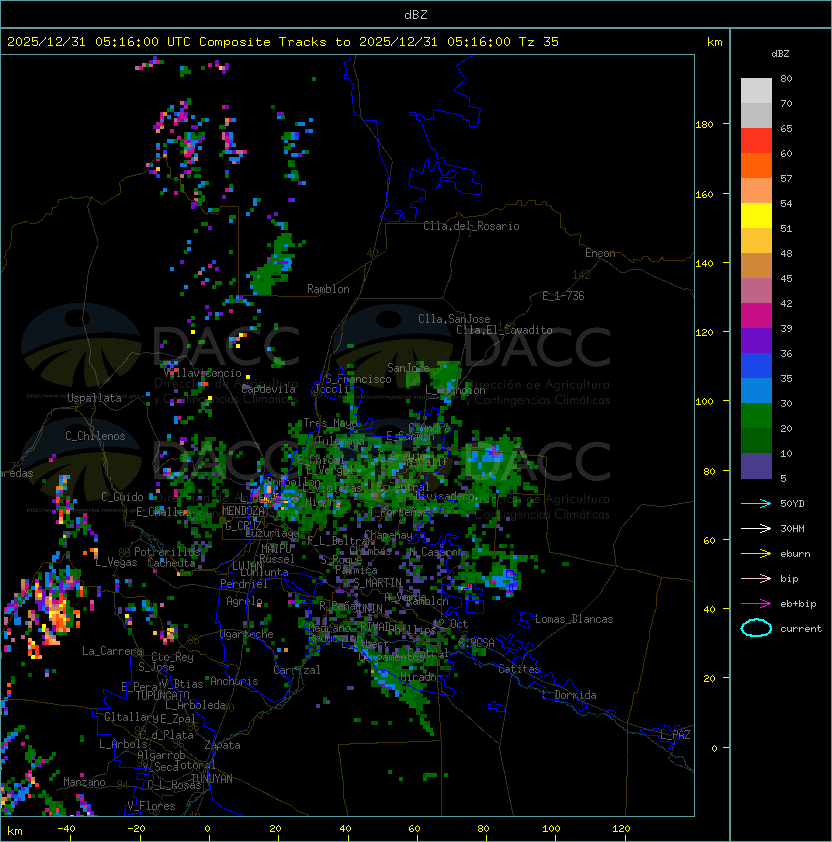
Task: Click the 'Zapata' place label
Action: tap(222, 745)
